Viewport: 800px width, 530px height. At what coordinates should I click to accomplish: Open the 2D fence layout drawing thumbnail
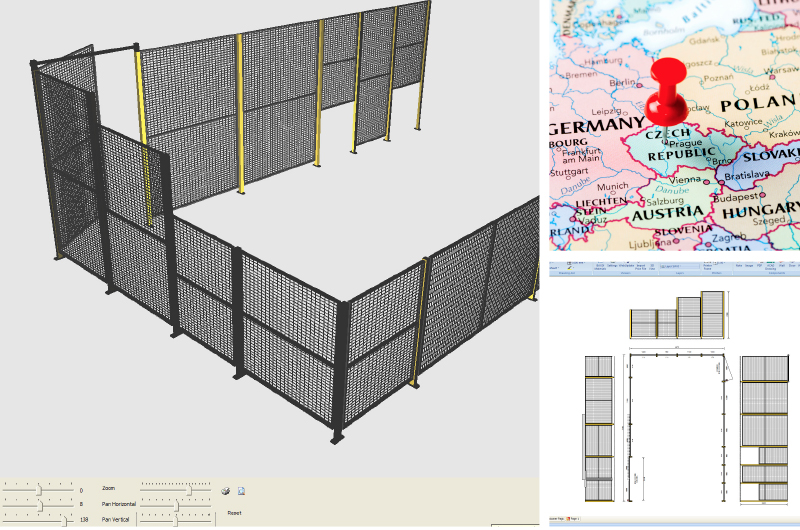coord(674,393)
